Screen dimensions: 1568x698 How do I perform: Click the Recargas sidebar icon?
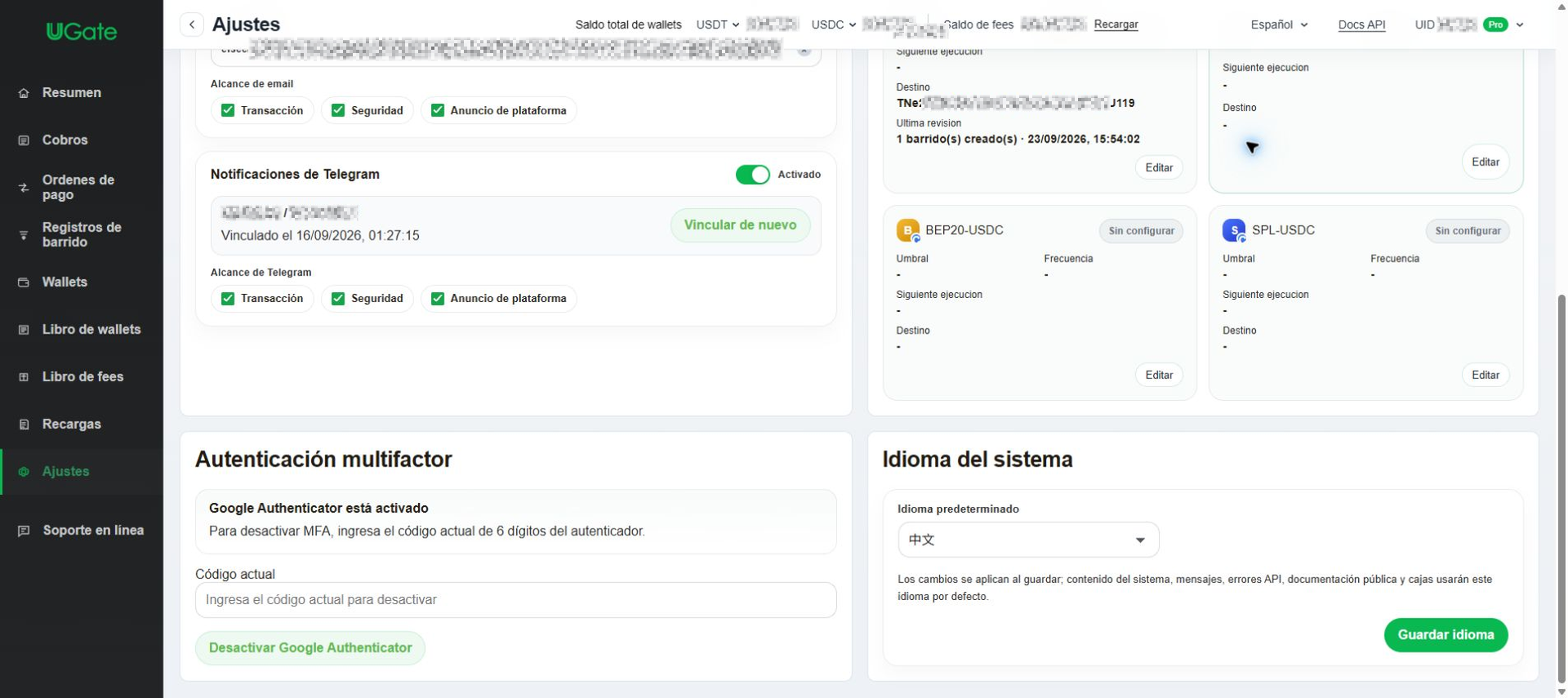[x=24, y=425]
